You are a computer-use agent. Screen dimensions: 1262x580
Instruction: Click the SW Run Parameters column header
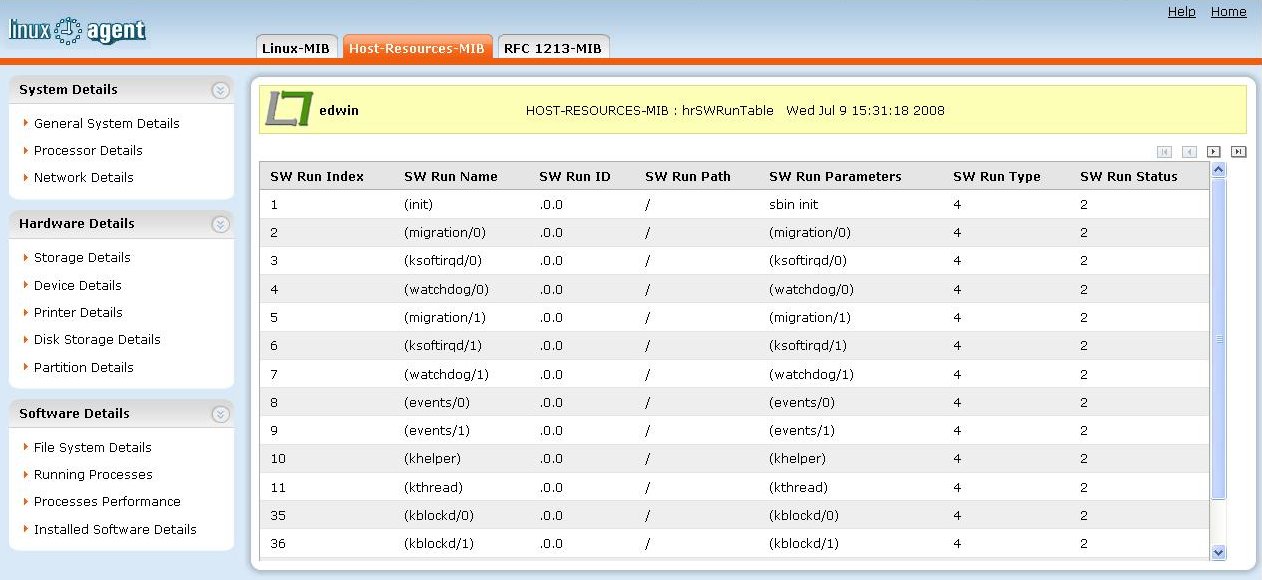(x=835, y=177)
